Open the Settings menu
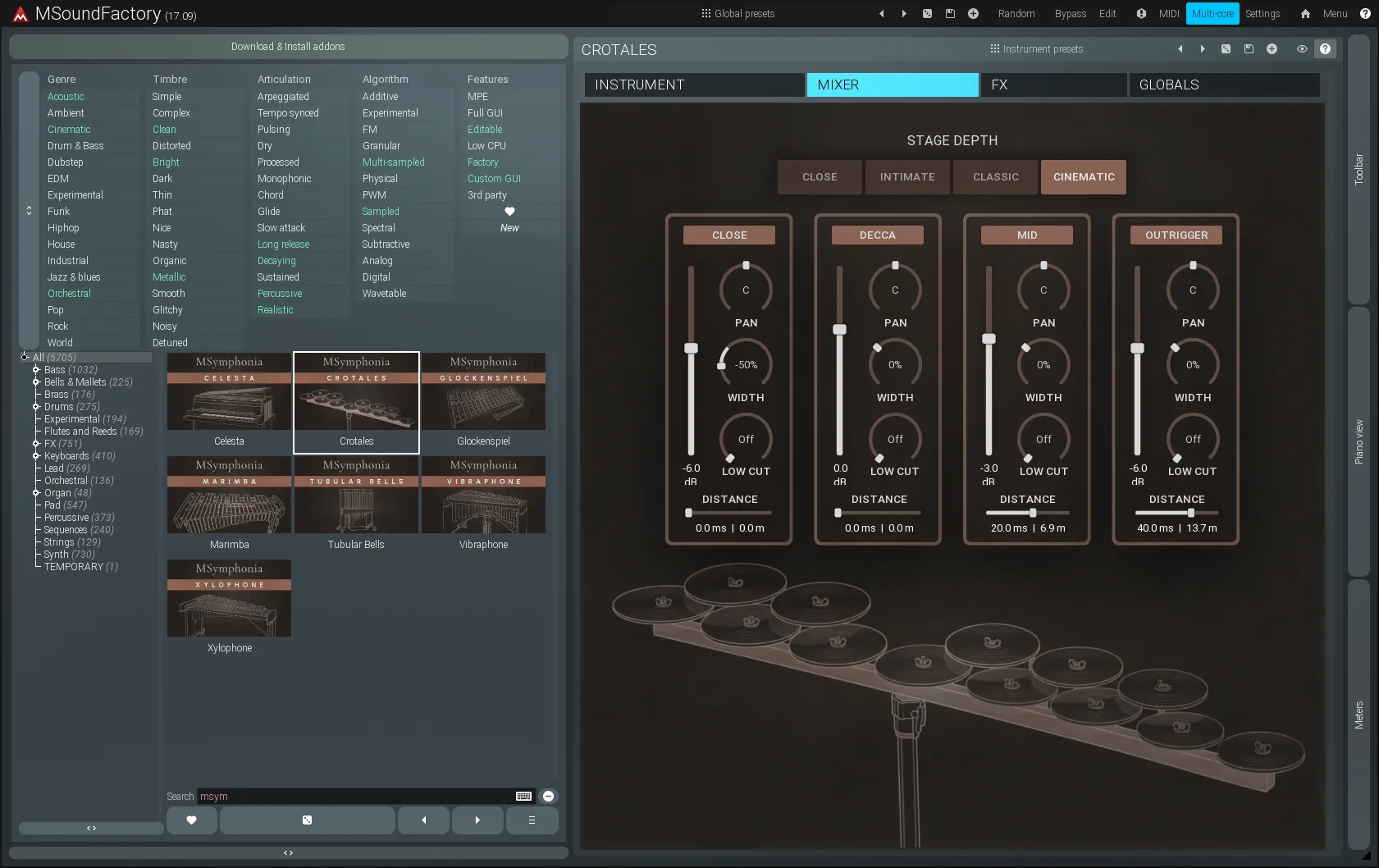 point(1263,14)
